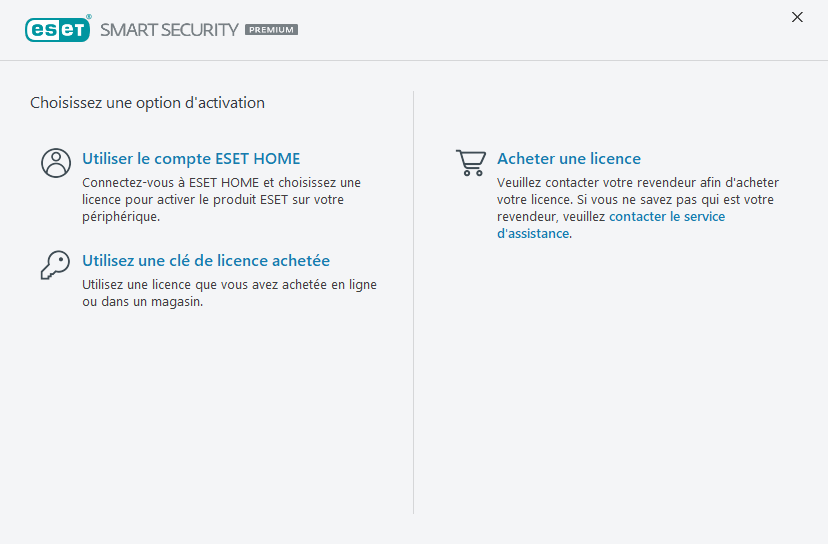Click the horizontal separator under the header
Screen dimensions: 828x544
coord(414,61)
